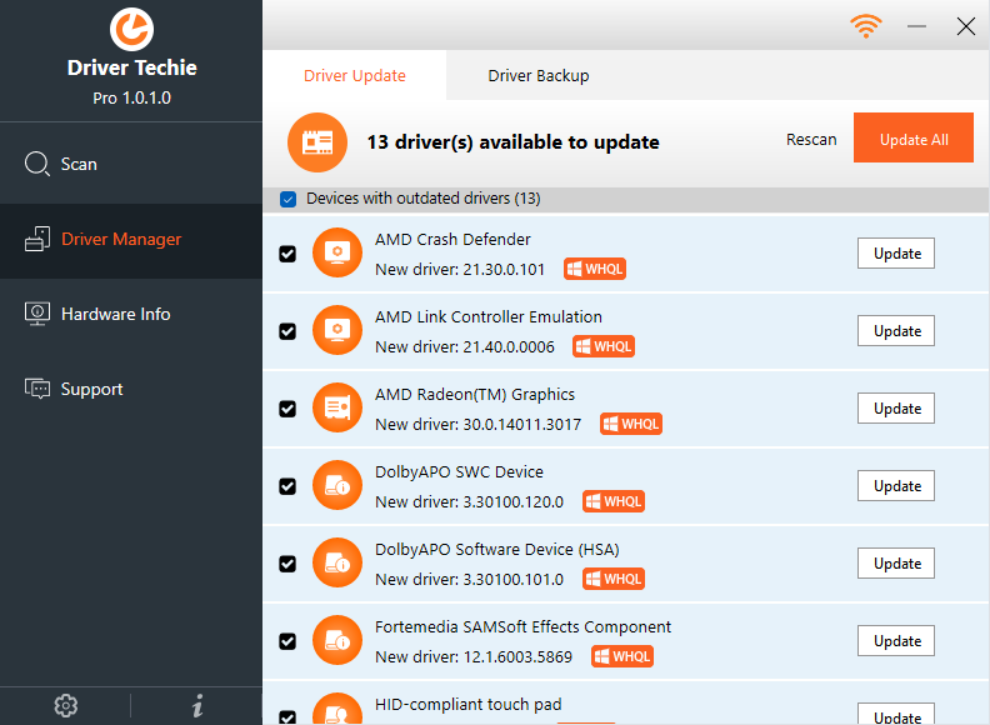This screenshot has height=725, width=990.
Task: Click the orange Wi-Fi status icon
Action: coord(866,26)
